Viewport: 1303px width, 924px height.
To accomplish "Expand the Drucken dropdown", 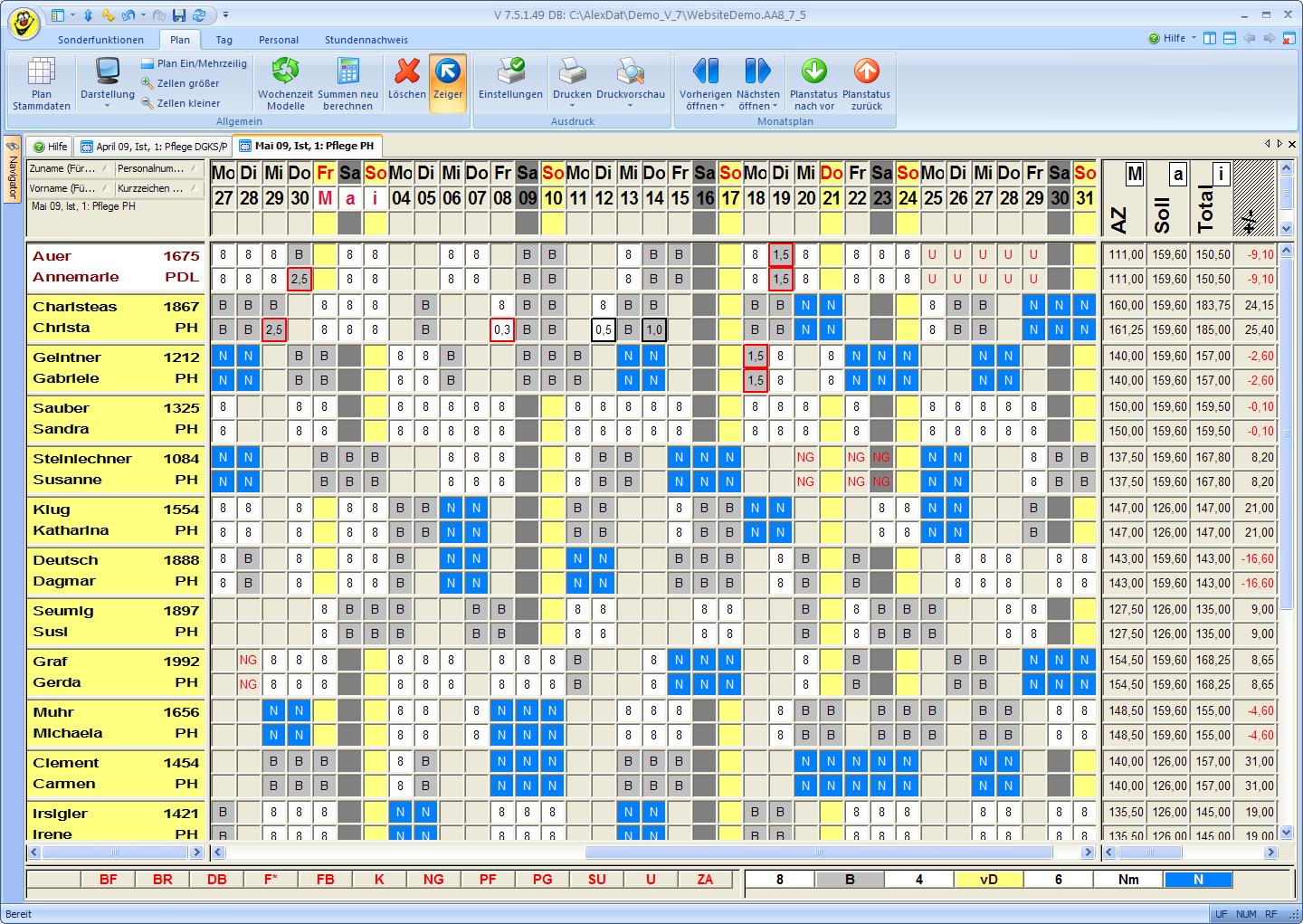I will tap(572, 106).
